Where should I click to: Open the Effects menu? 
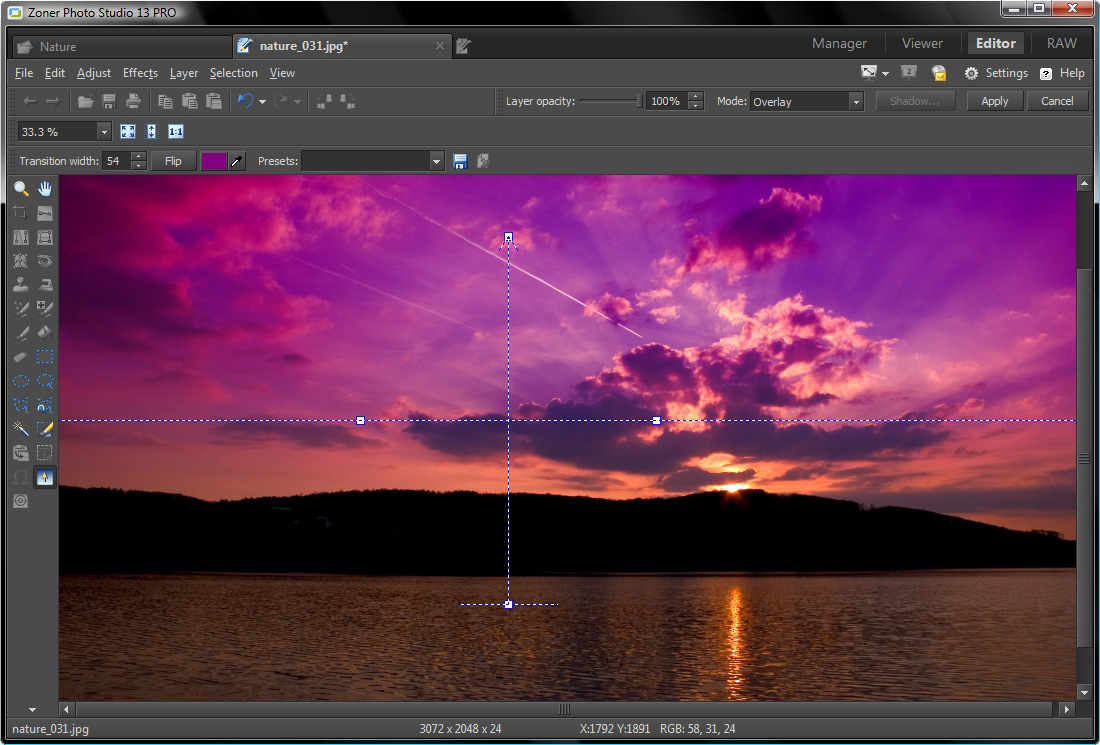140,73
